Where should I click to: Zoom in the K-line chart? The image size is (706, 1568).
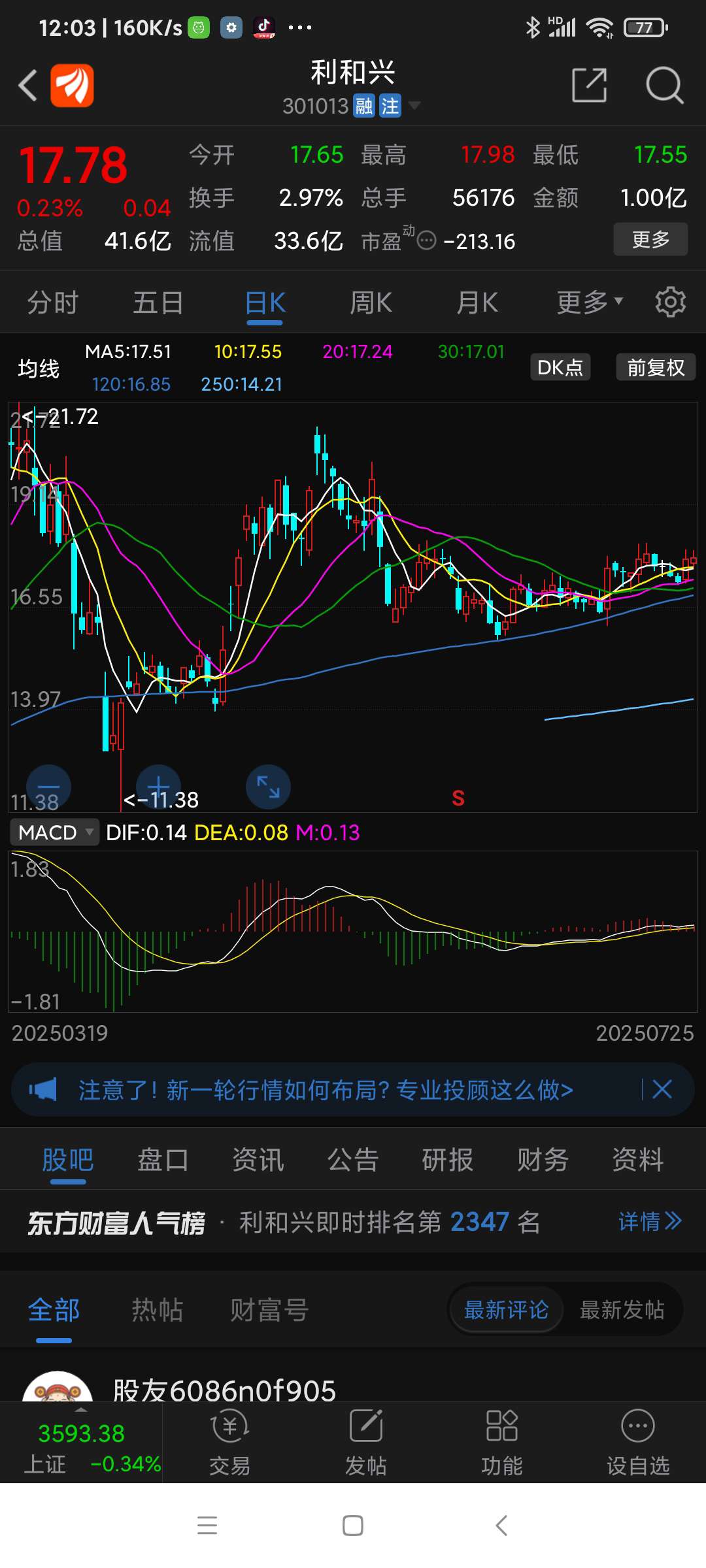(x=158, y=787)
